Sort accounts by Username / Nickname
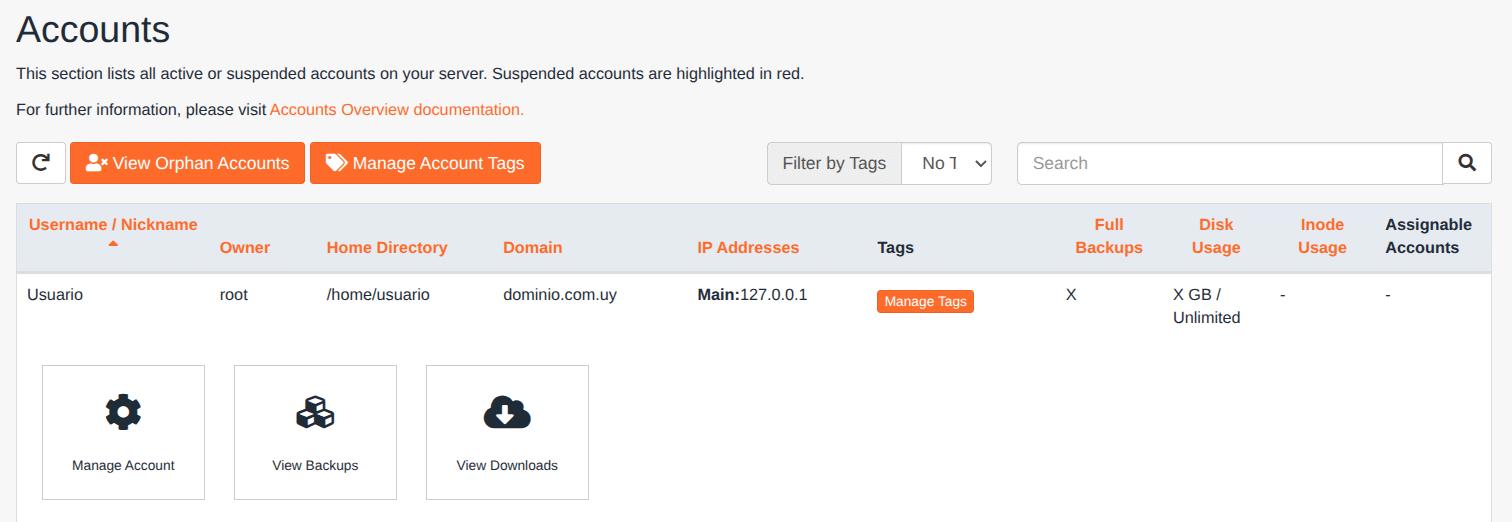The width and height of the screenshot is (1512, 522). click(x=113, y=225)
